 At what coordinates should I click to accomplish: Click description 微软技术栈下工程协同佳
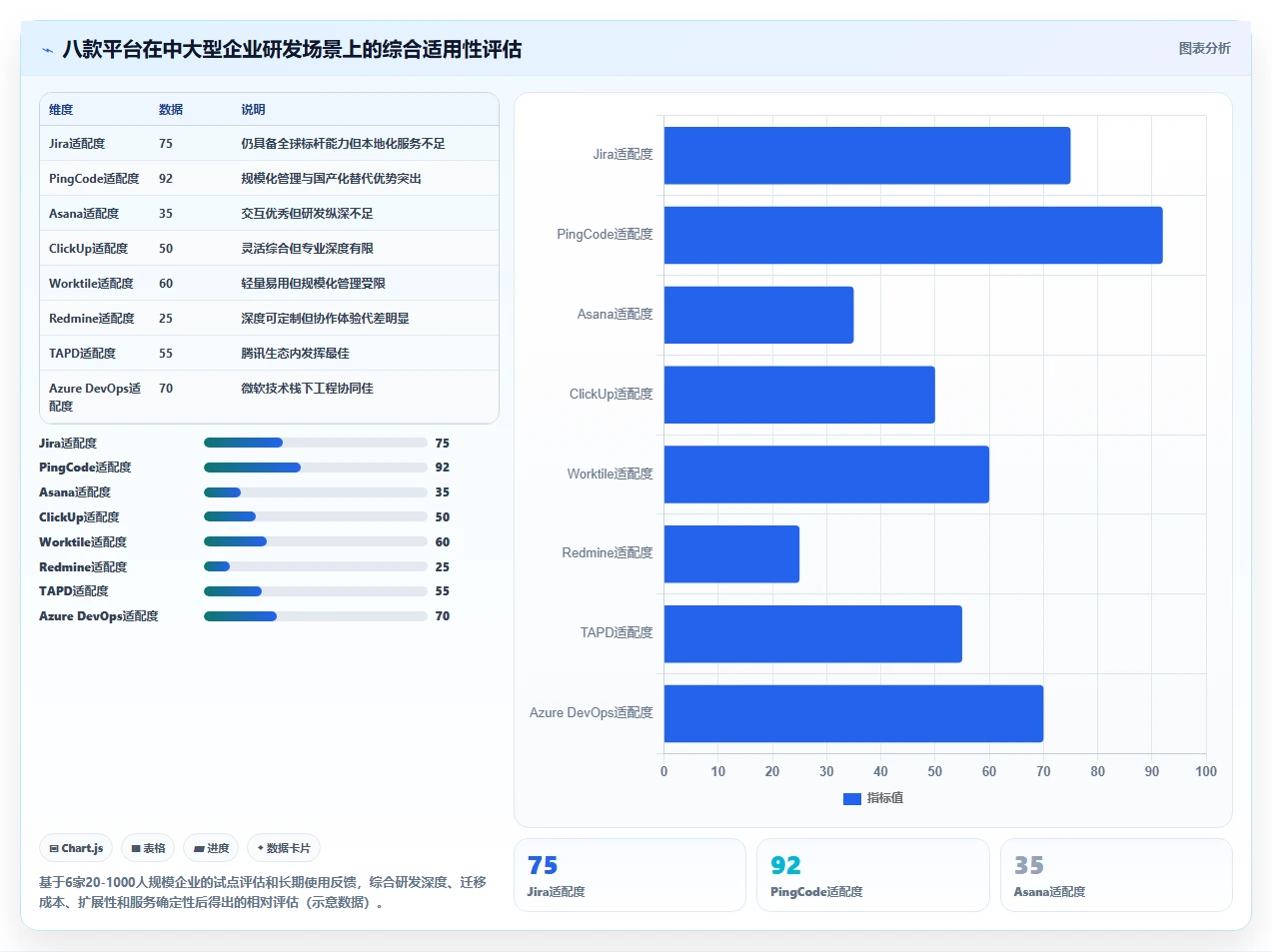(x=307, y=389)
